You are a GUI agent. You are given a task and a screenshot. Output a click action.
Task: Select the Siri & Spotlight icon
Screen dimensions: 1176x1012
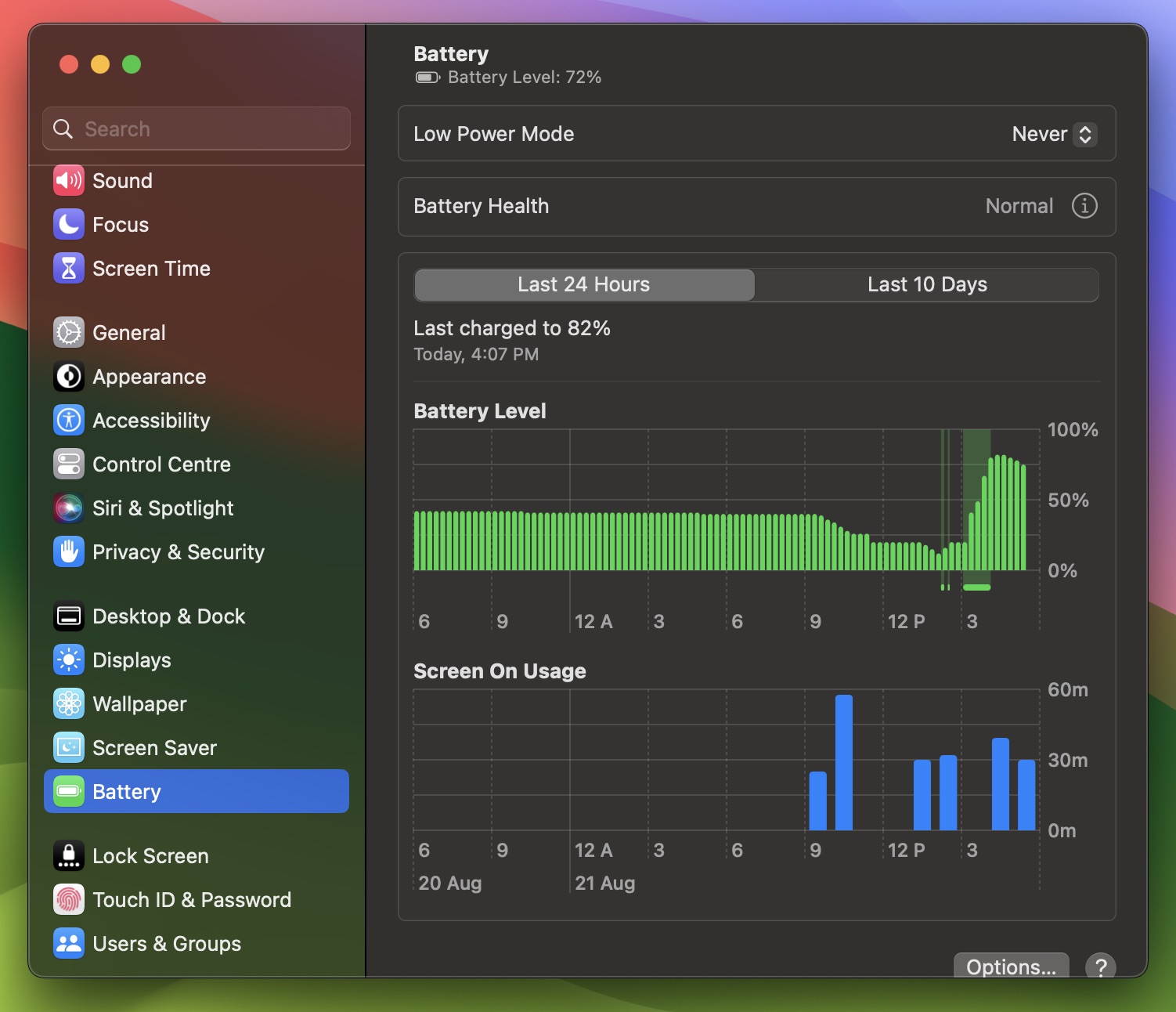[x=68, y=508]
